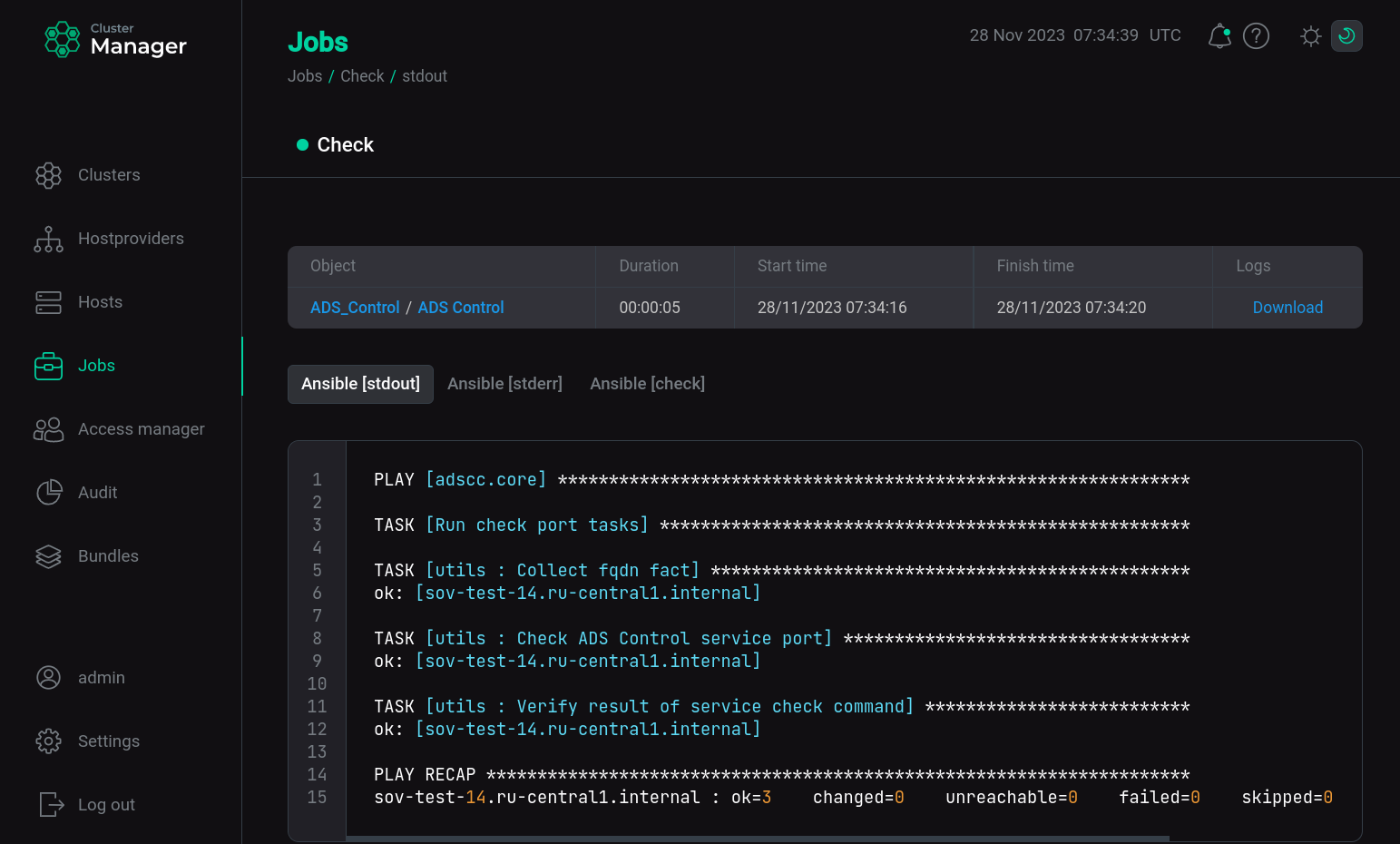Open the ADS_Control object link
The height and width of the screenshot is (844, 1400).
point(355,308)
